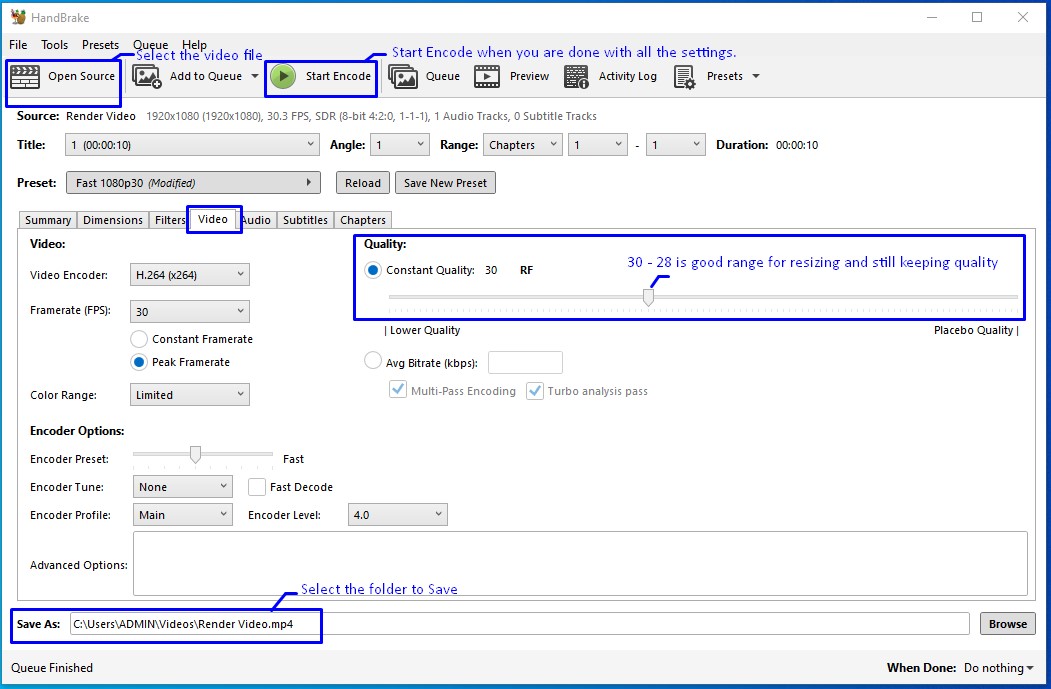Screen dimensions: 1051x689
Task: Open the Video Encoder H.264 dropdown
Action: [190, 275]
